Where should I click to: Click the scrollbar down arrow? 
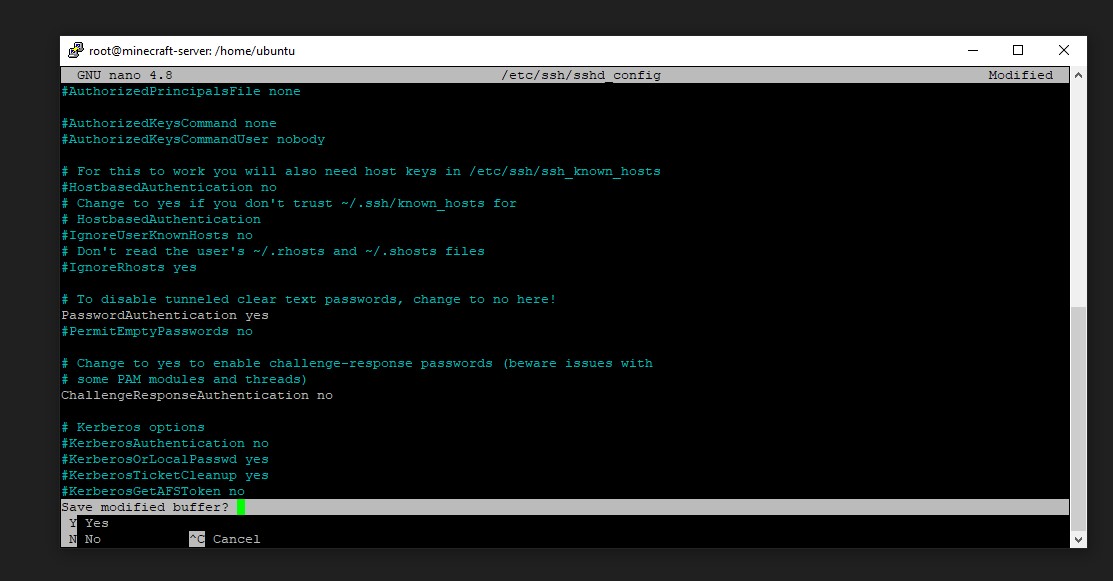[1078, 539]
